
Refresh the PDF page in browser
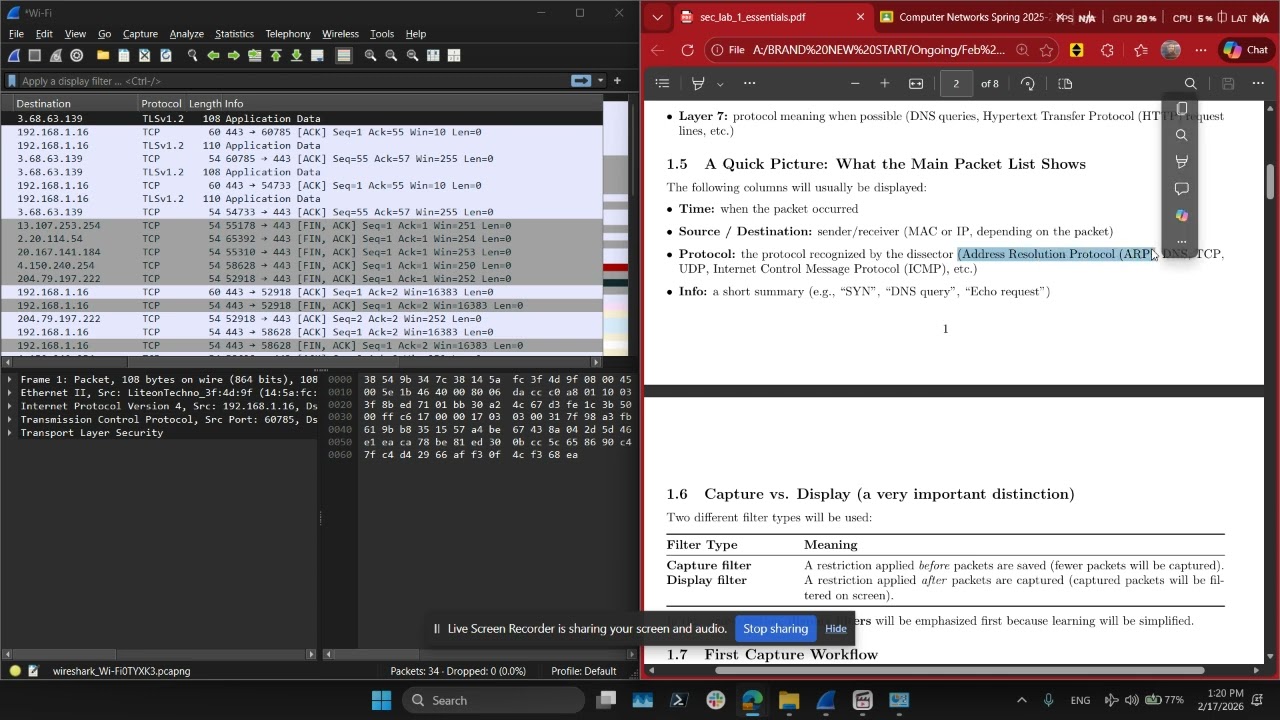click(688, 50)
